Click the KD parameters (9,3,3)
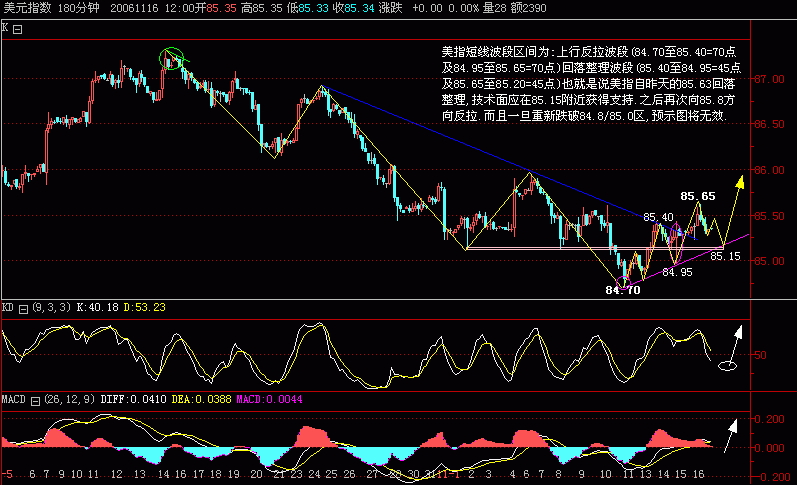The image size is (797, 485). 51,308
